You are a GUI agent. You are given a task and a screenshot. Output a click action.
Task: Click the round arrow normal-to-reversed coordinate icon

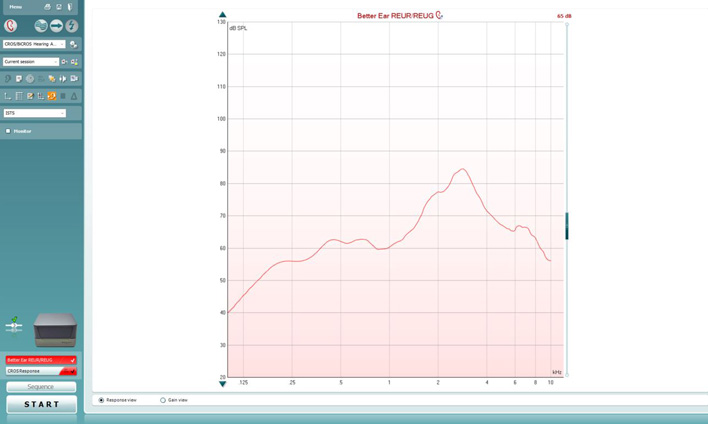coord(56,26)
